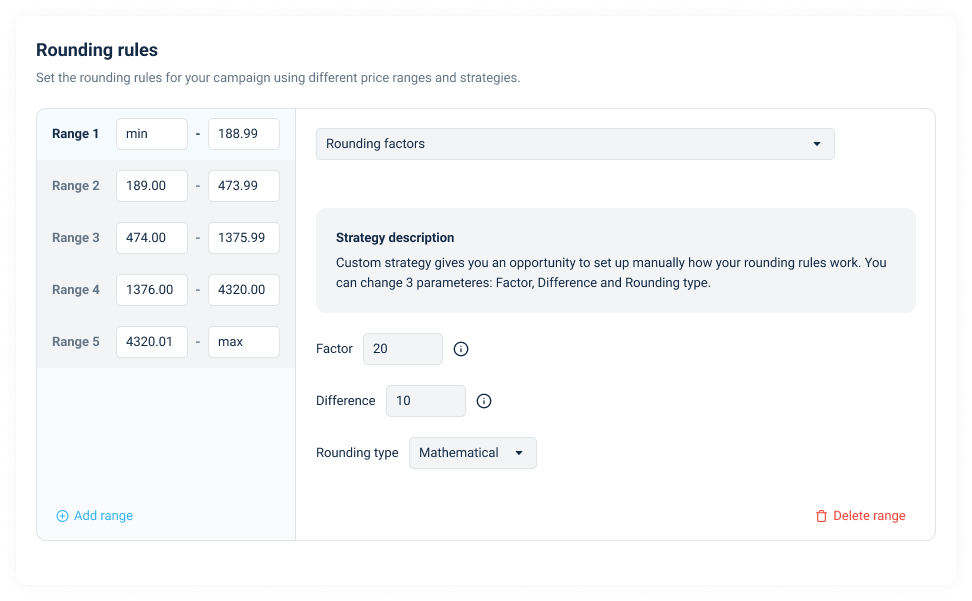Screen dimensions: 972x601
Task: Click the chevron on the Rounding type dropdown
Action: point(520,452)
